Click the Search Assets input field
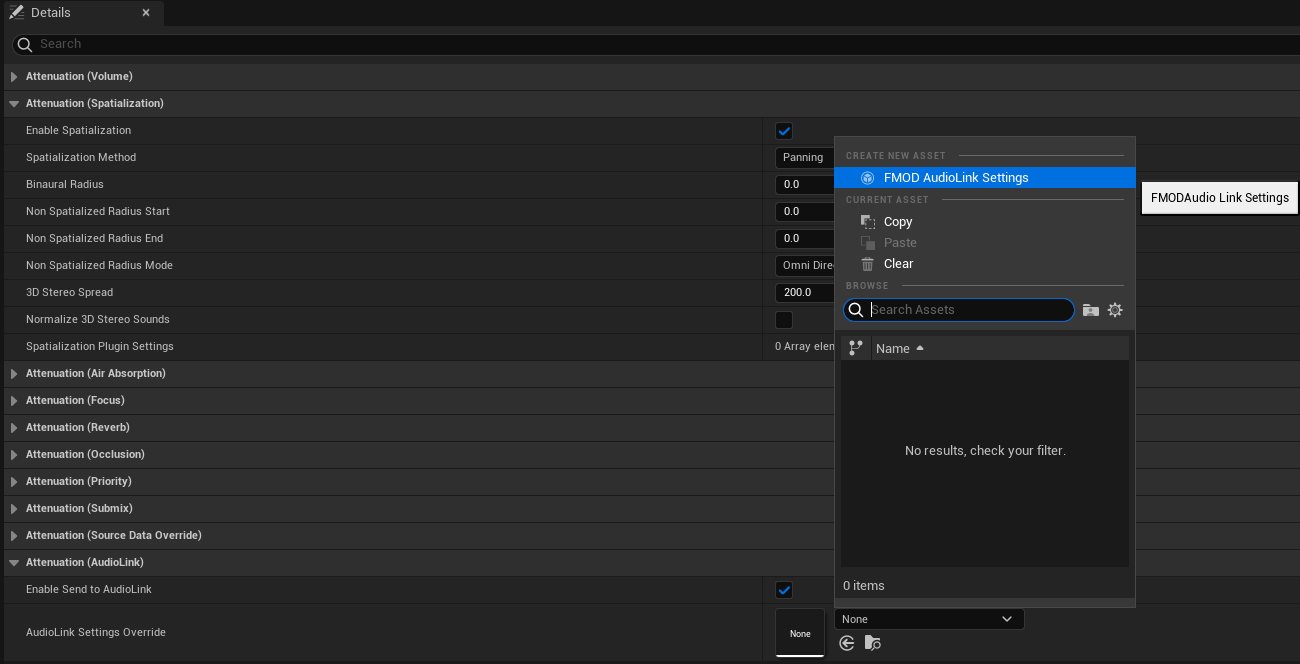 click(x=965, y=310)
